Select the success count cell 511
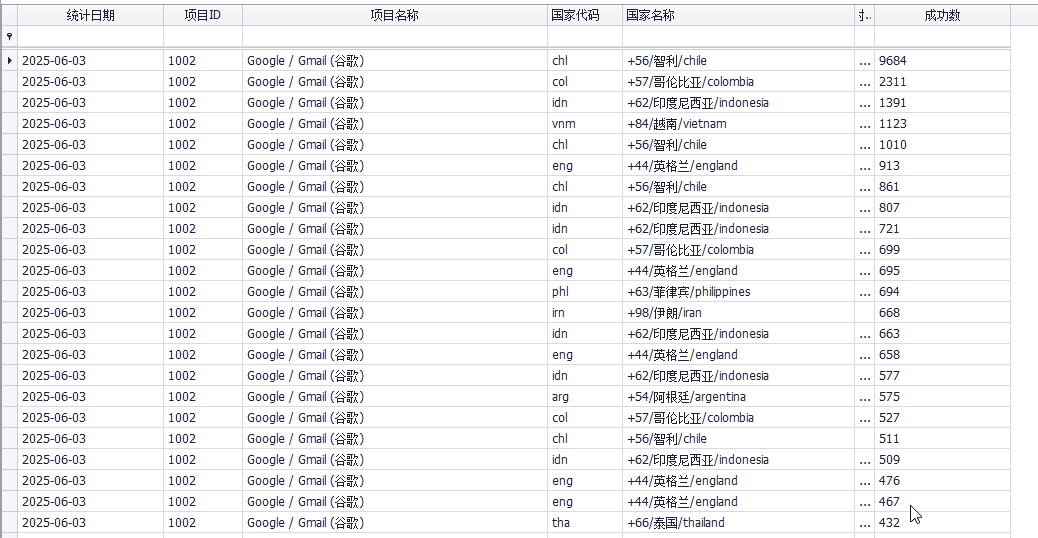 pos(942,439)
